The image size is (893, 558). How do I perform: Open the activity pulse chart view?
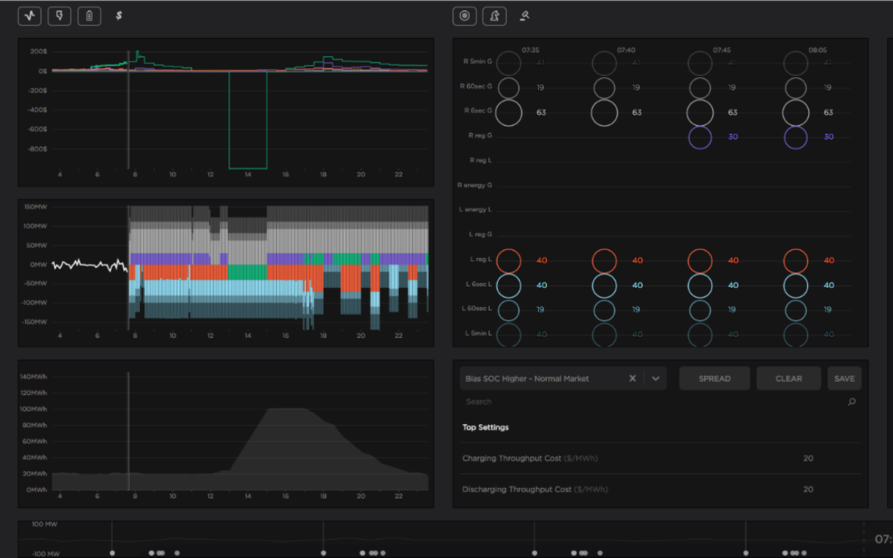tap(30, 16)
